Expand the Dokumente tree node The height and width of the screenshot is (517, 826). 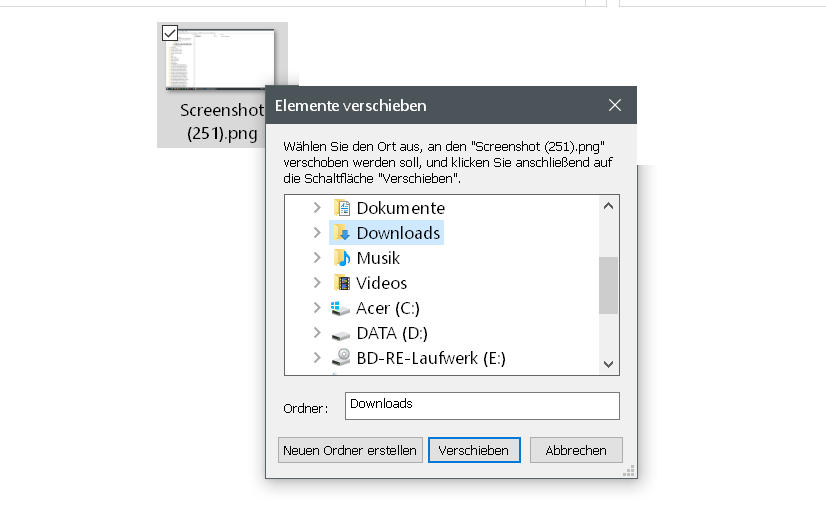pos(317,208)
